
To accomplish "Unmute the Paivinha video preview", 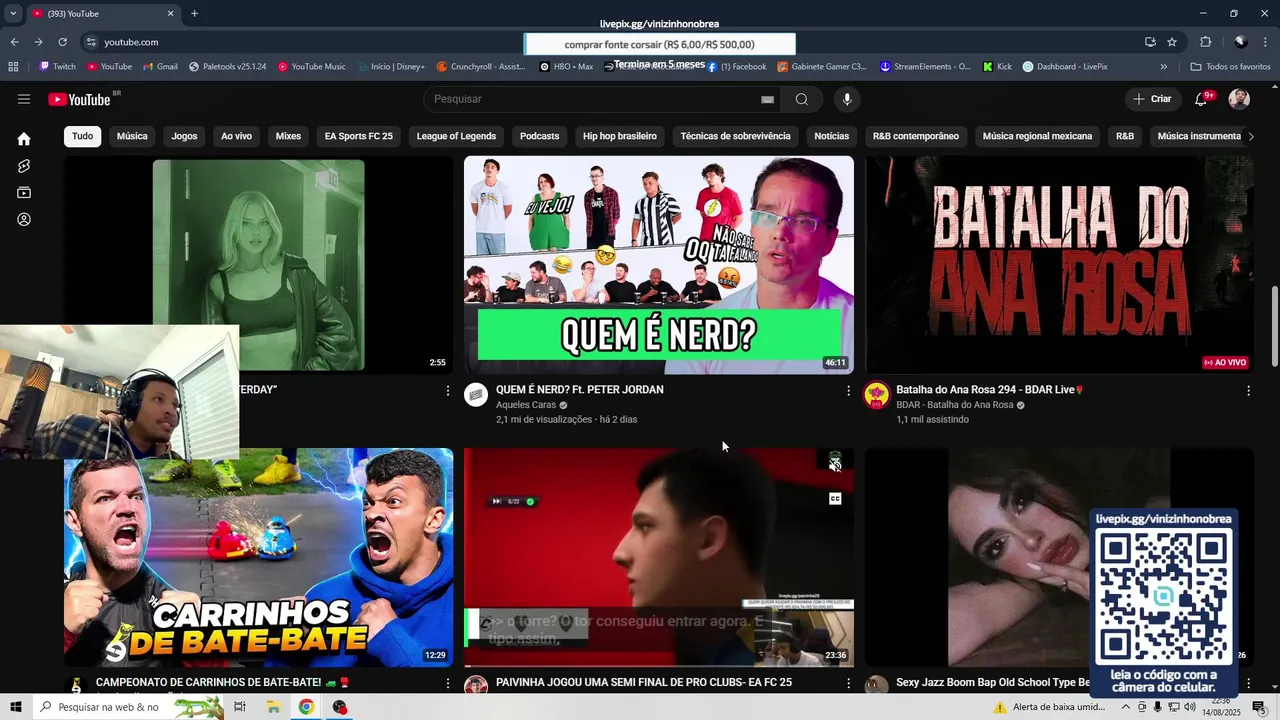I will pos(835,464).
